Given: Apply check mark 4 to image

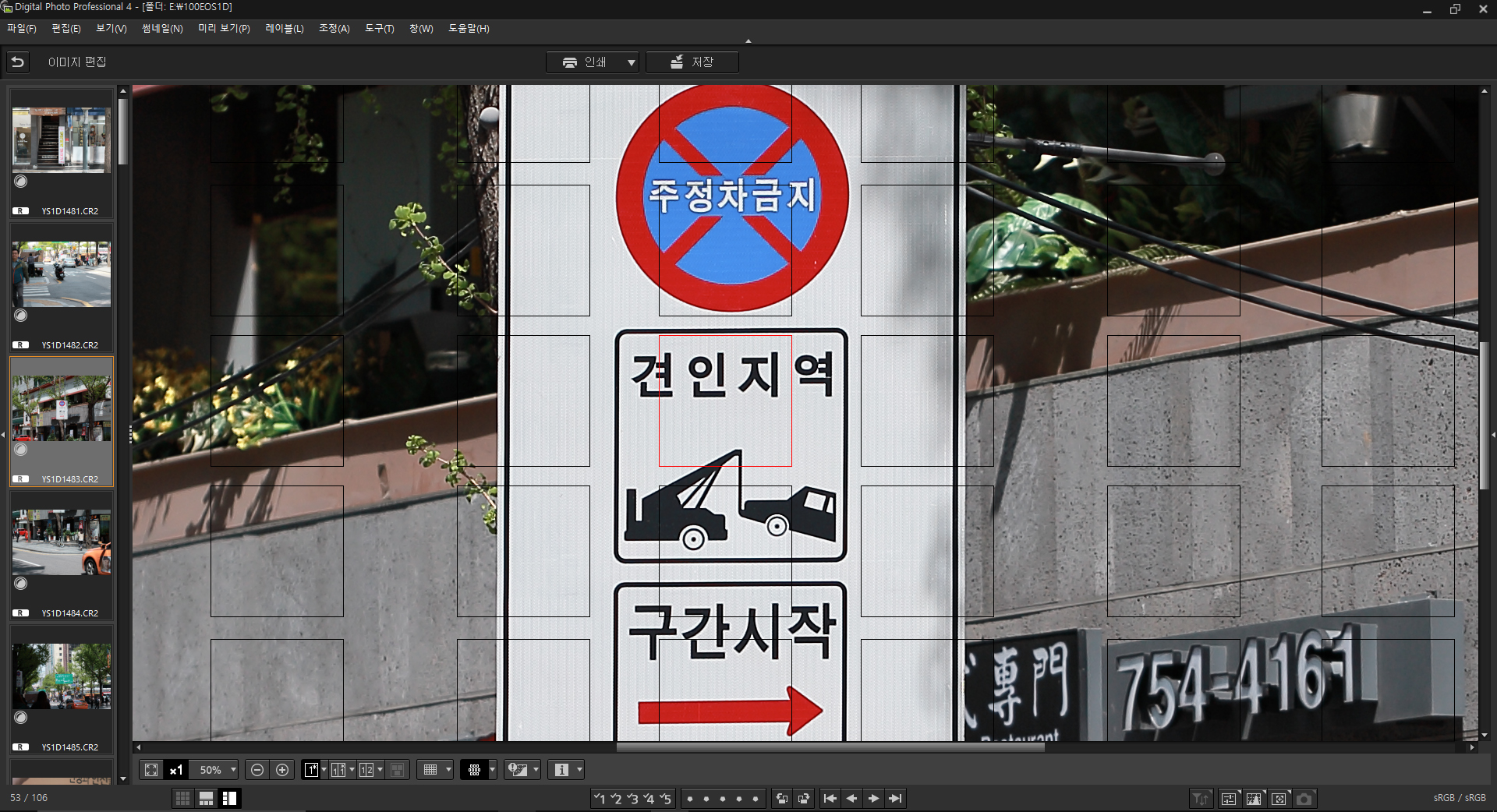Looking at the screenshot, I should [648, 798].
